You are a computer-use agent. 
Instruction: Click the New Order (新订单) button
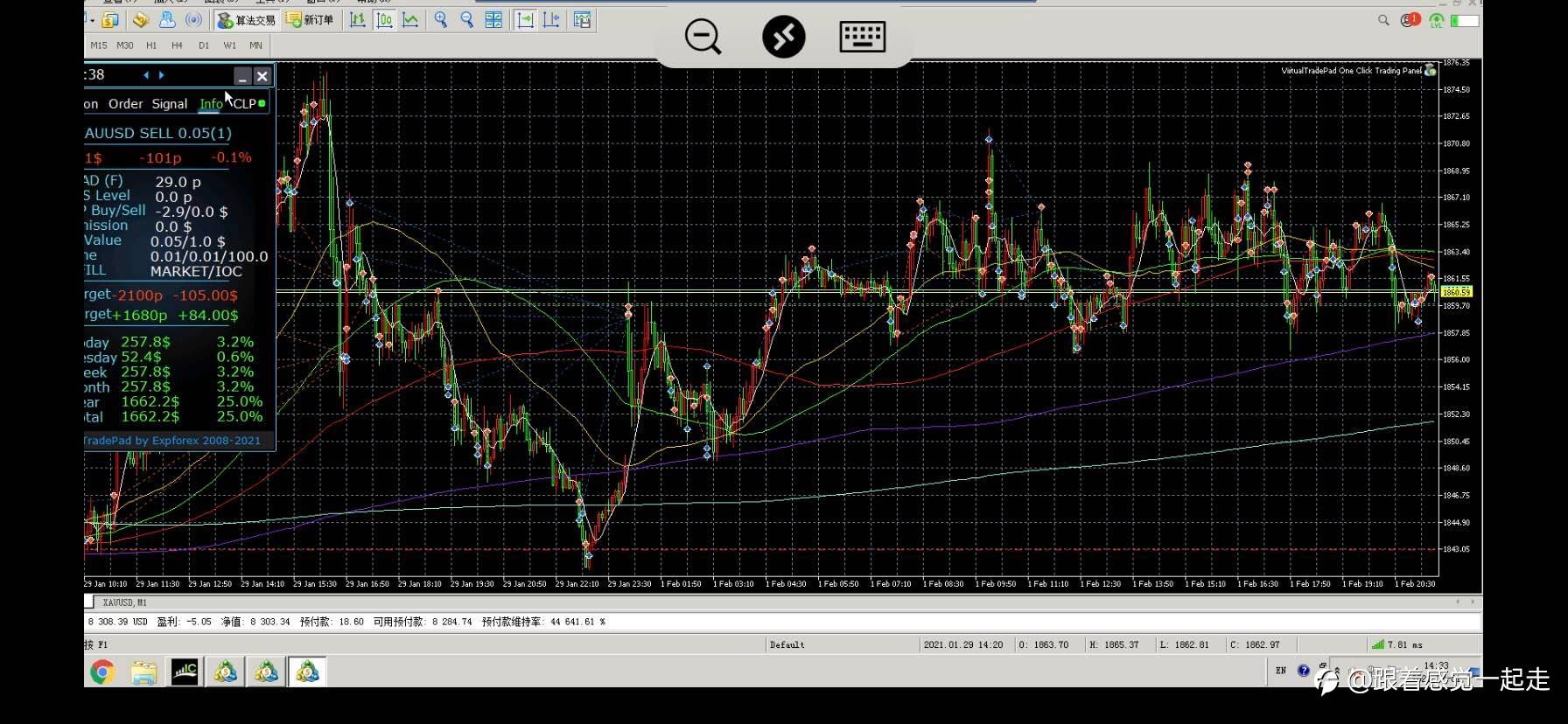coord(311,20)
